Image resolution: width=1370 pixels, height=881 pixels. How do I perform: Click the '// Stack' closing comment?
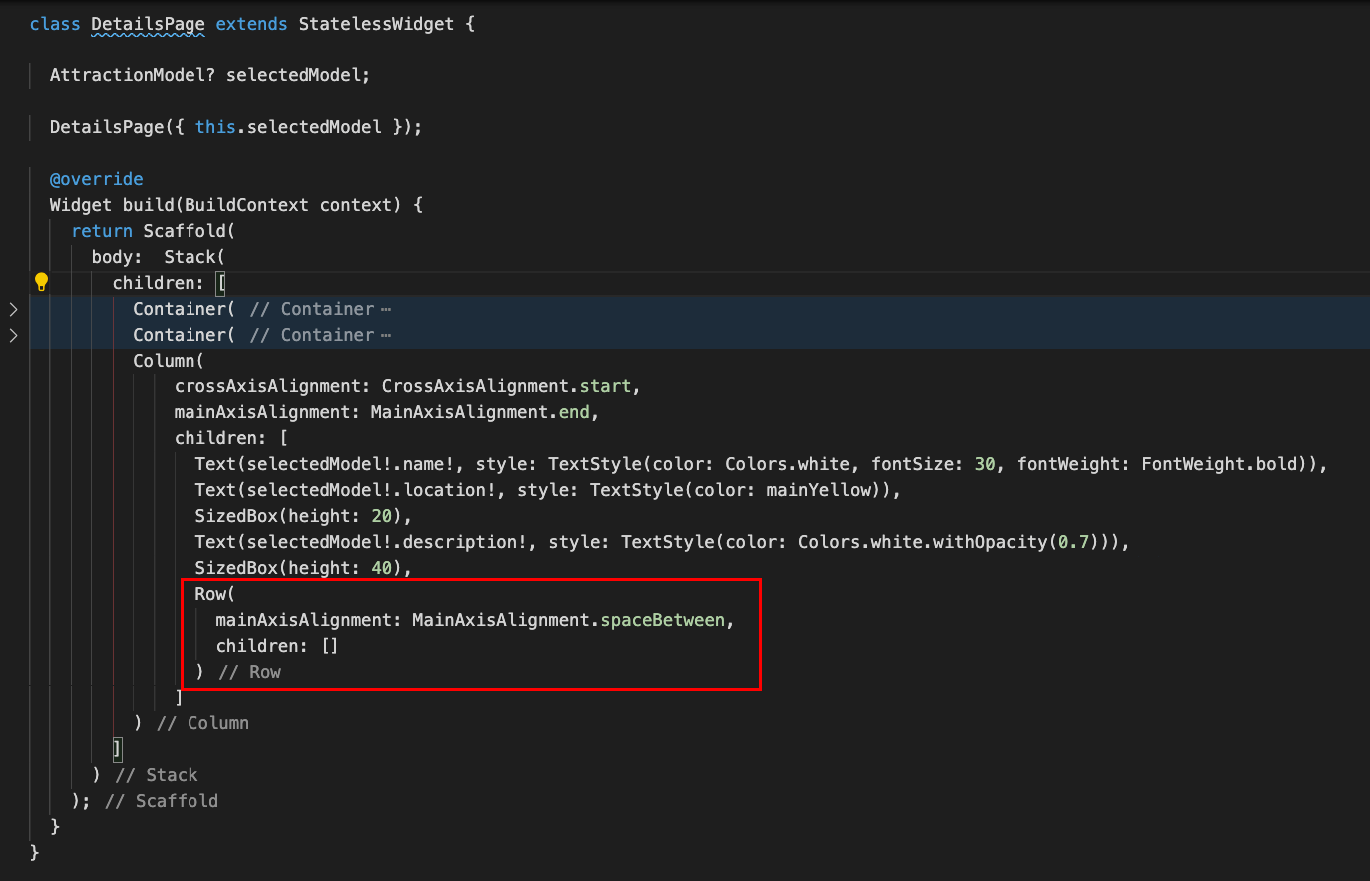[x=156, y=775]
